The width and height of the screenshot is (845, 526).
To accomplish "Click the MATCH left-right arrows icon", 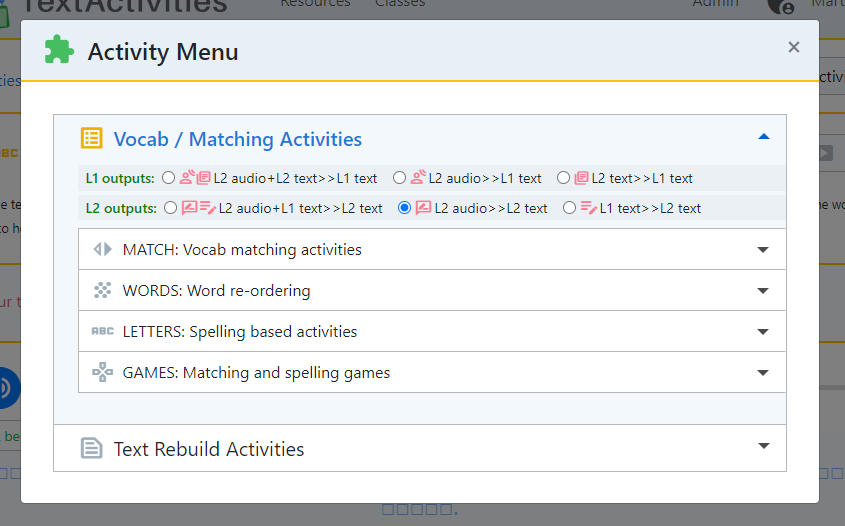I will click(102, 249).
